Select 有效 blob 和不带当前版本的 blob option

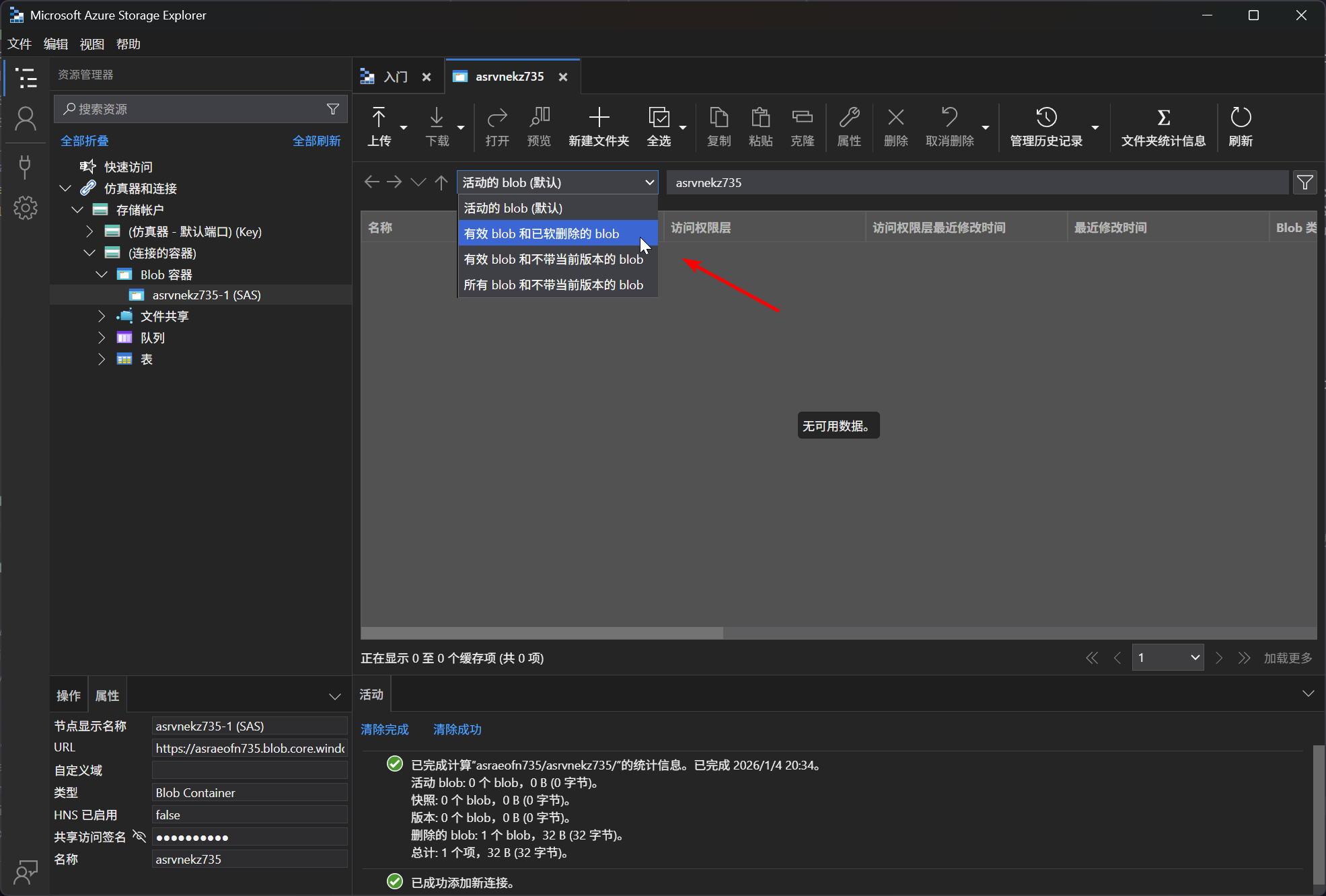554,260
